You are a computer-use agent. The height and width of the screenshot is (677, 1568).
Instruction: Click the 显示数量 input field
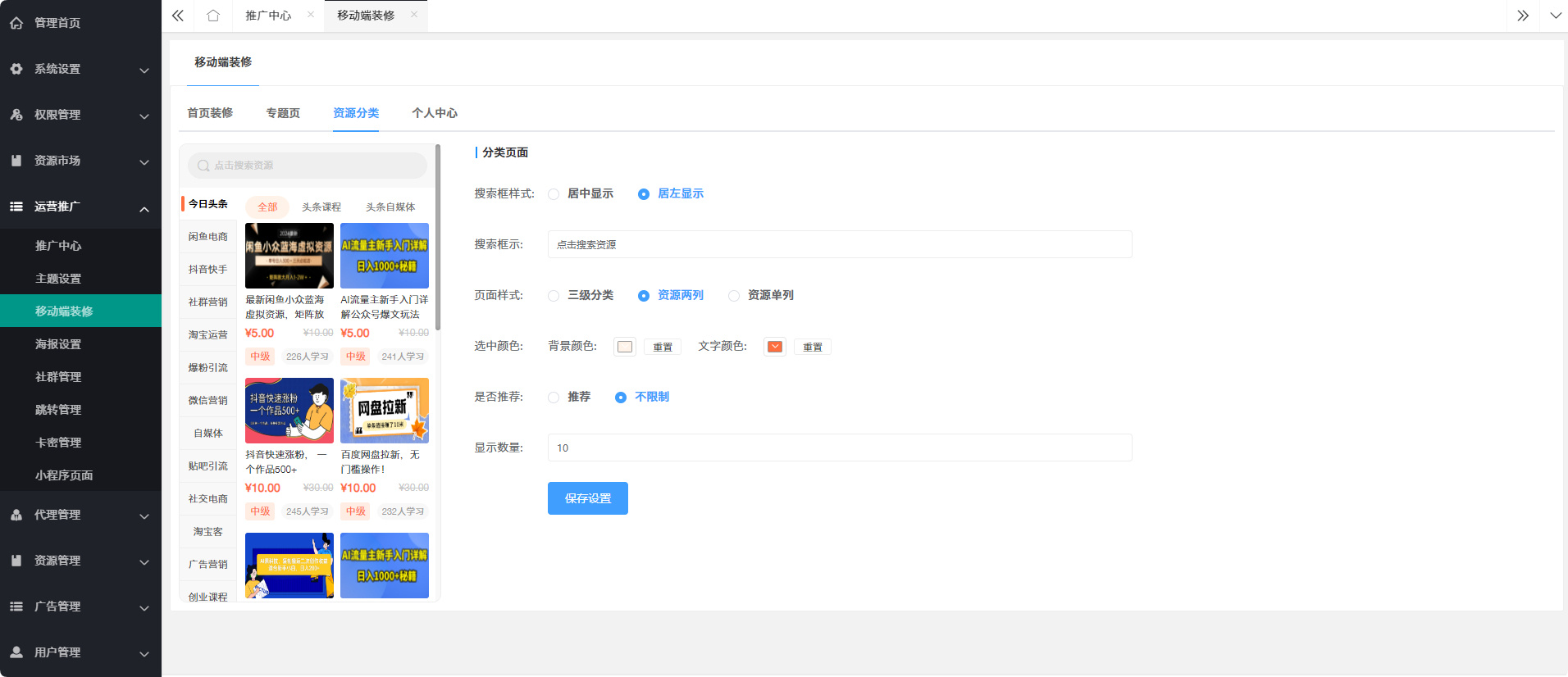click(839, 448)
